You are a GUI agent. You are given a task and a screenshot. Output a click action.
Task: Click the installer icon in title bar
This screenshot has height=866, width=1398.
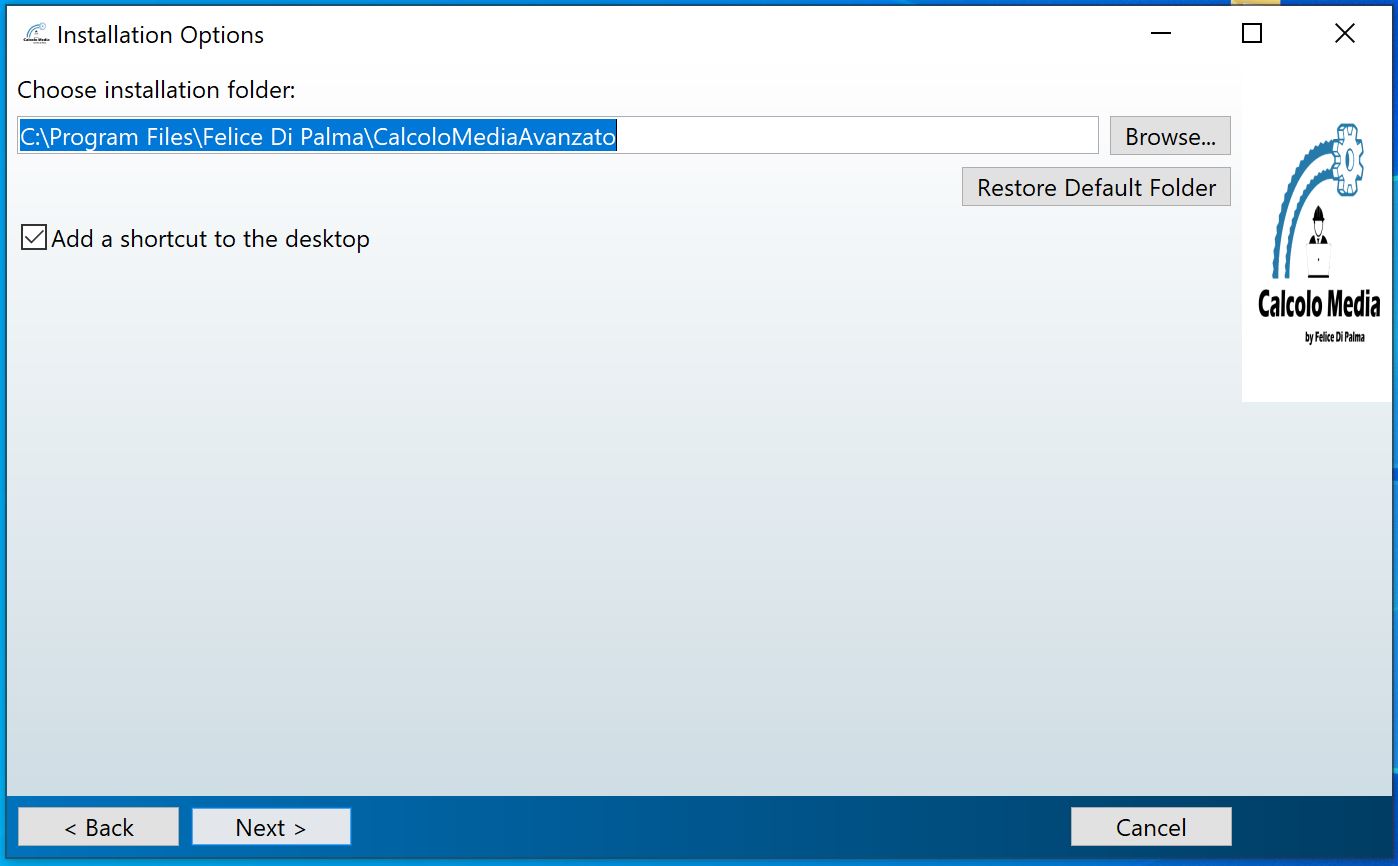(36, 34)
